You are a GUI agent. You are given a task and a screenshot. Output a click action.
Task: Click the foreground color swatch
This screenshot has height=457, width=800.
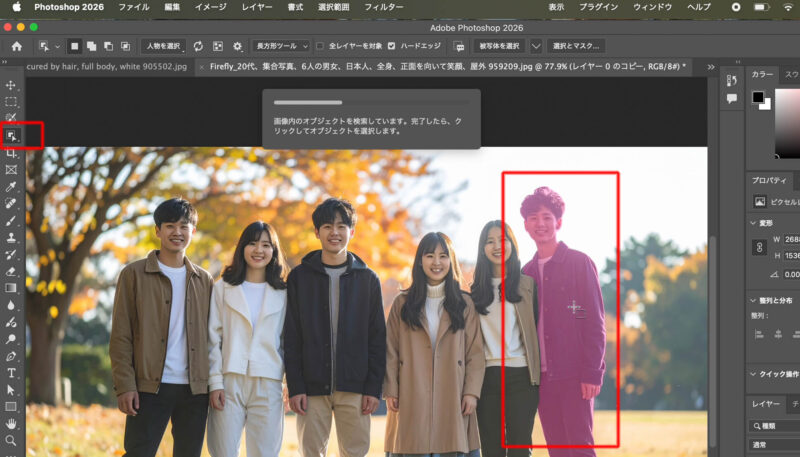click(x=758, y=97)
